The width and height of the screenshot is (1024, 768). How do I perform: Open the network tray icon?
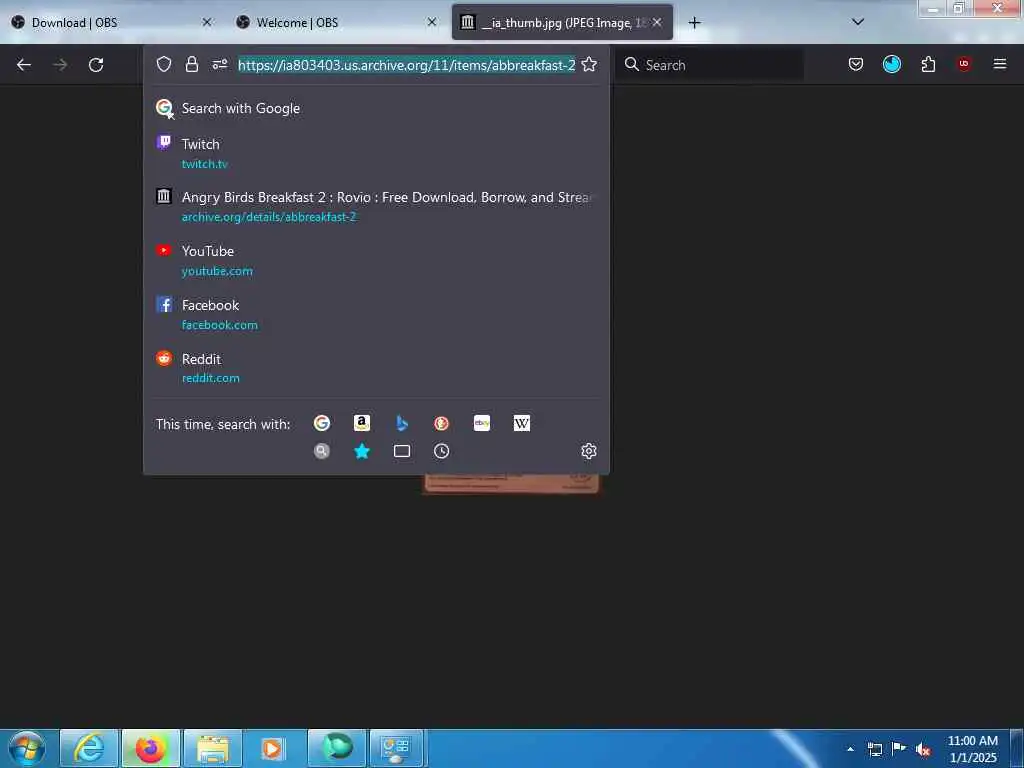pyautogui.click(x=874, y=749)
